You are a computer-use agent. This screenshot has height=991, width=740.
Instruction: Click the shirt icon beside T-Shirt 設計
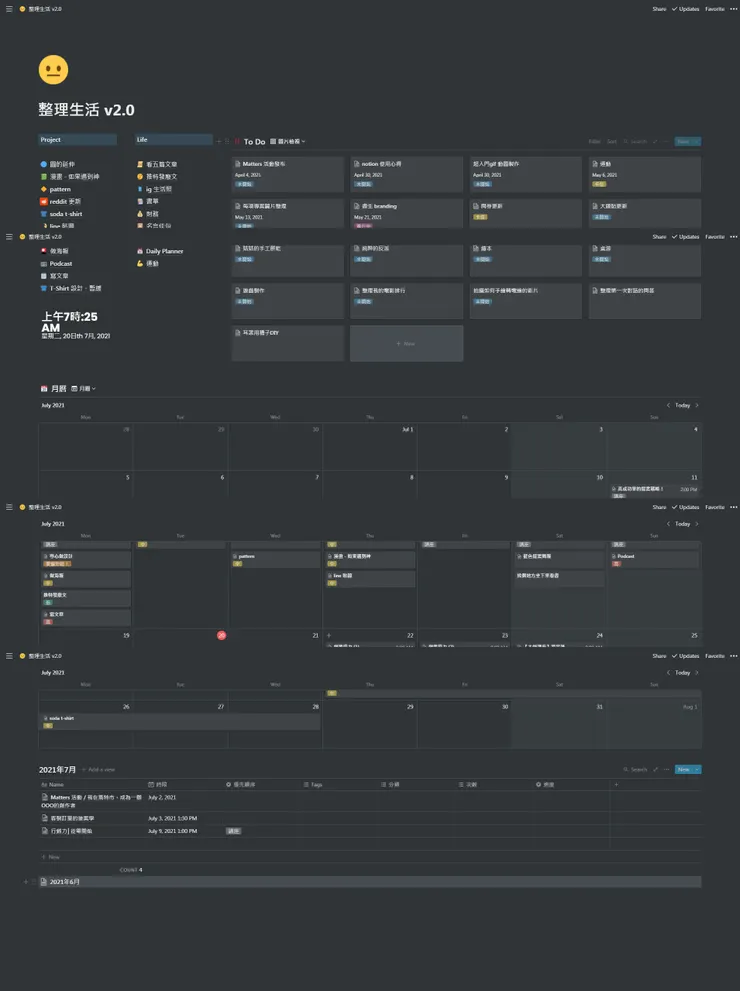(44, 288)
